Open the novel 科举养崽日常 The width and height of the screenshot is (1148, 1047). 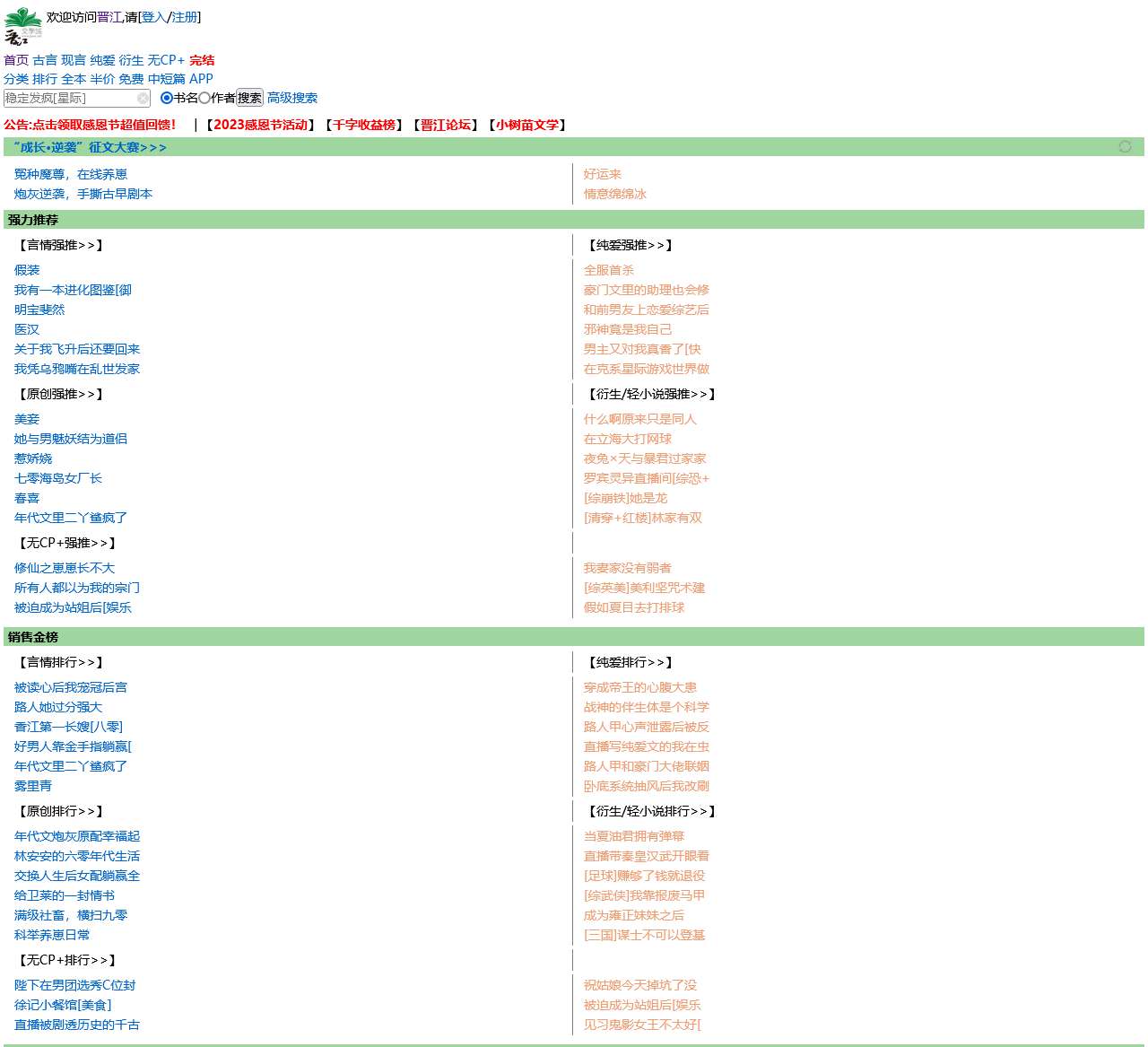(52, 935)
